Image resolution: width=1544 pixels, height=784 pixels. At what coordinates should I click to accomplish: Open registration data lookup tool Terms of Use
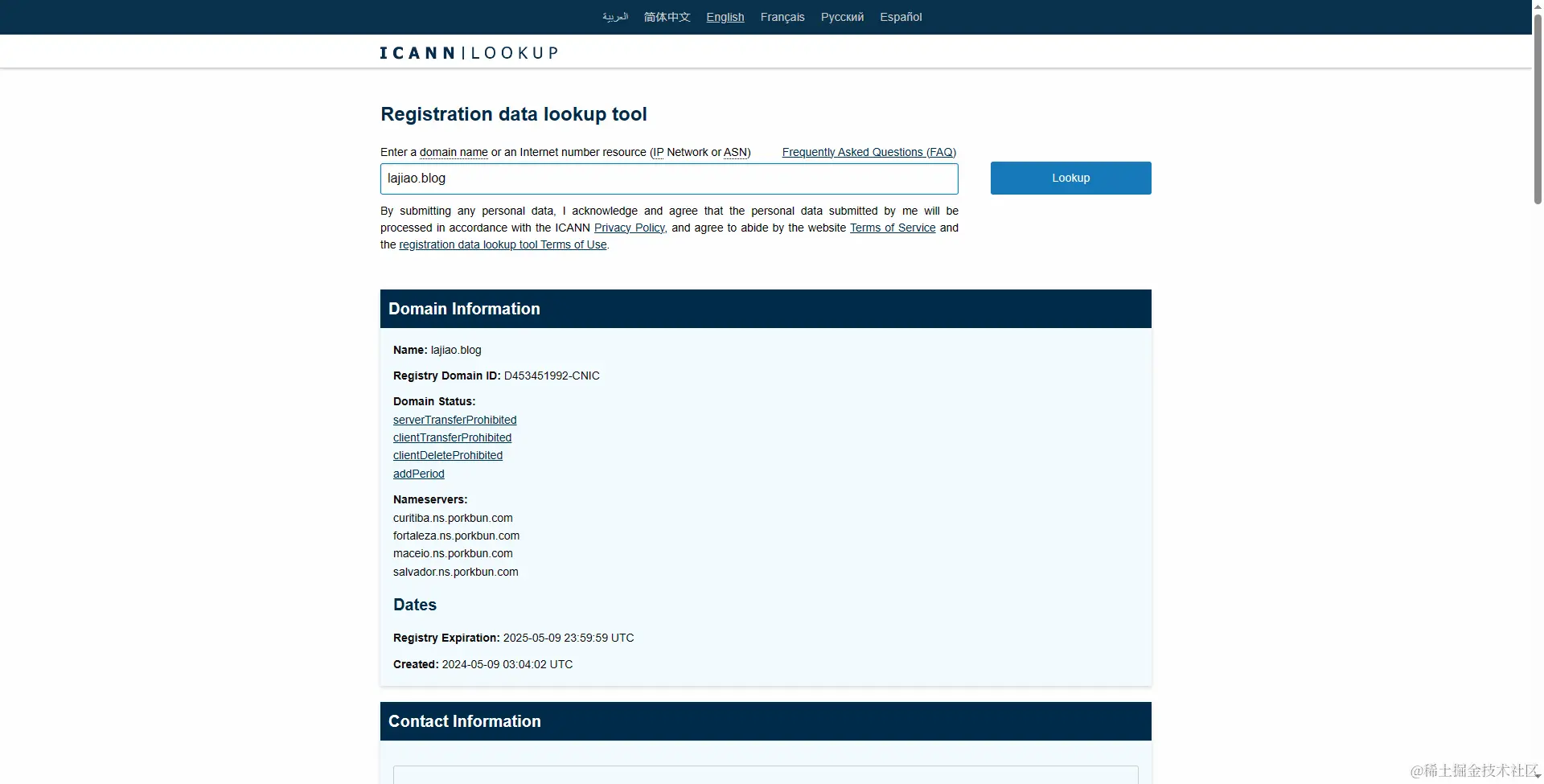[x=503, y=244]
